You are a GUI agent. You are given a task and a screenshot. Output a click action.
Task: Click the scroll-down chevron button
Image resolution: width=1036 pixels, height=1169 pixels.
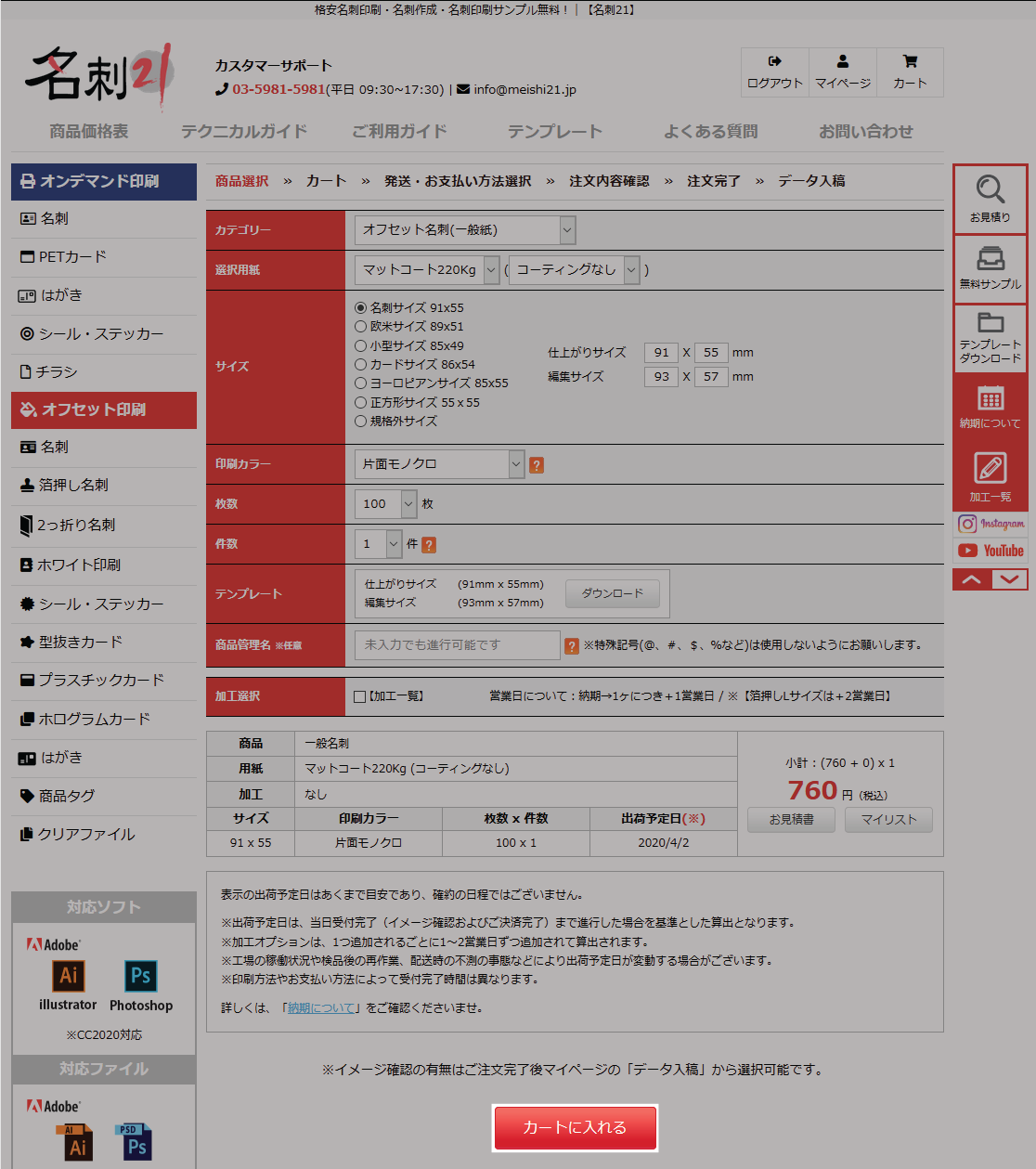[x=1010, y=579]
